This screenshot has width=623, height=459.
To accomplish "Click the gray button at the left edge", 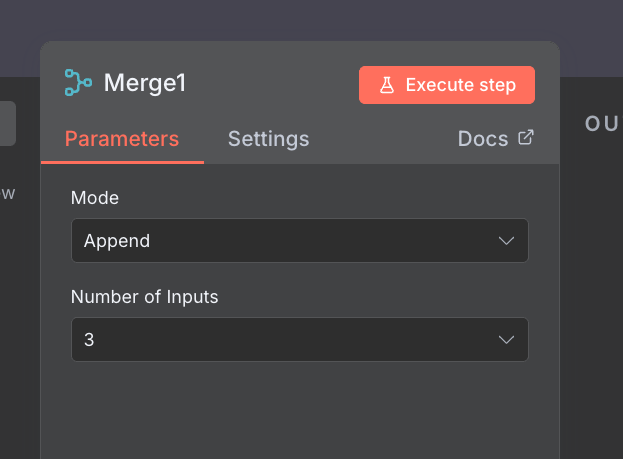I will tap(8, 123).
